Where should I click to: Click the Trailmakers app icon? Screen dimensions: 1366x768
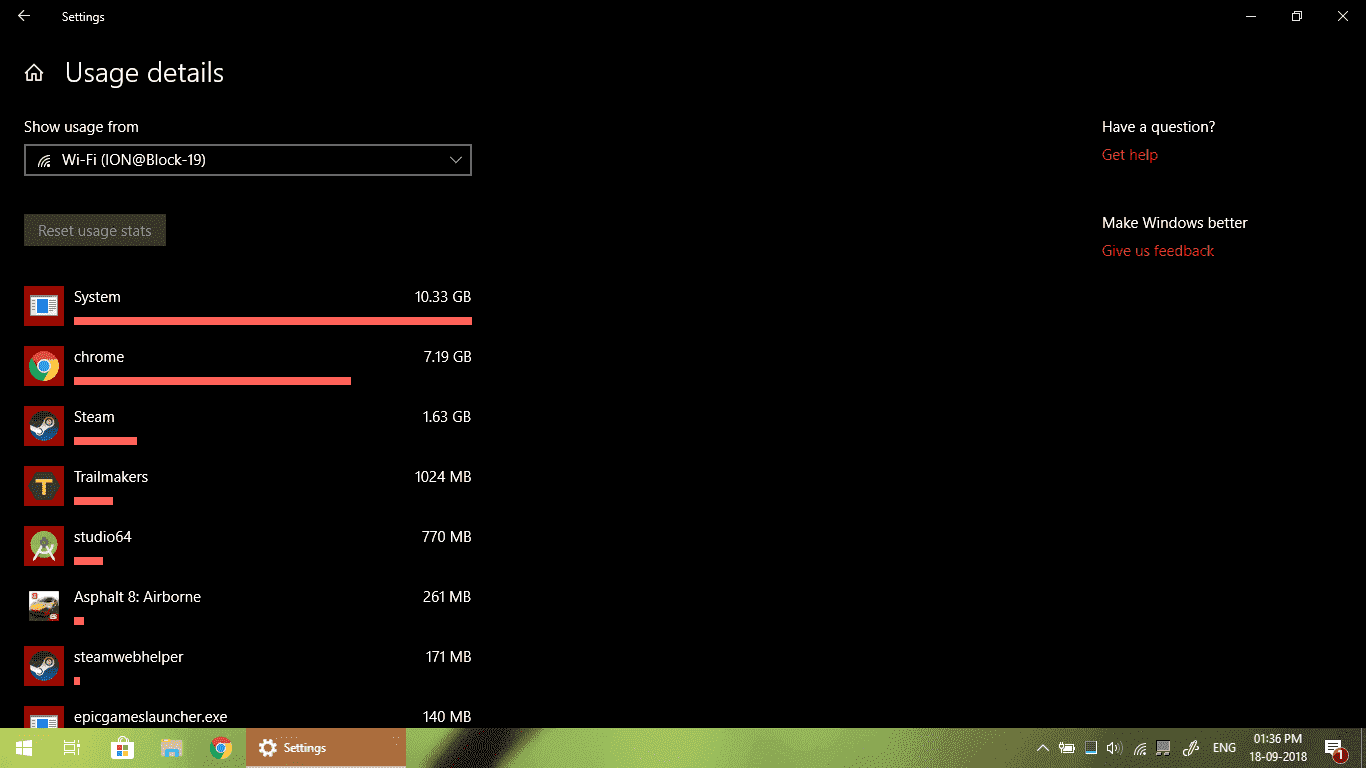(44, 486)
